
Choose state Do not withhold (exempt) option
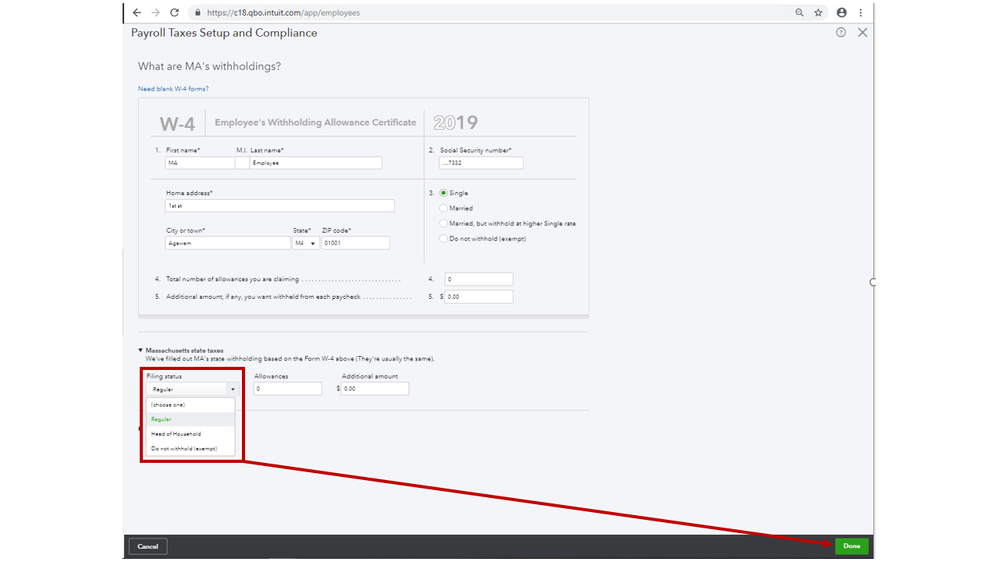pyautogui.click(x=191, y=449)
